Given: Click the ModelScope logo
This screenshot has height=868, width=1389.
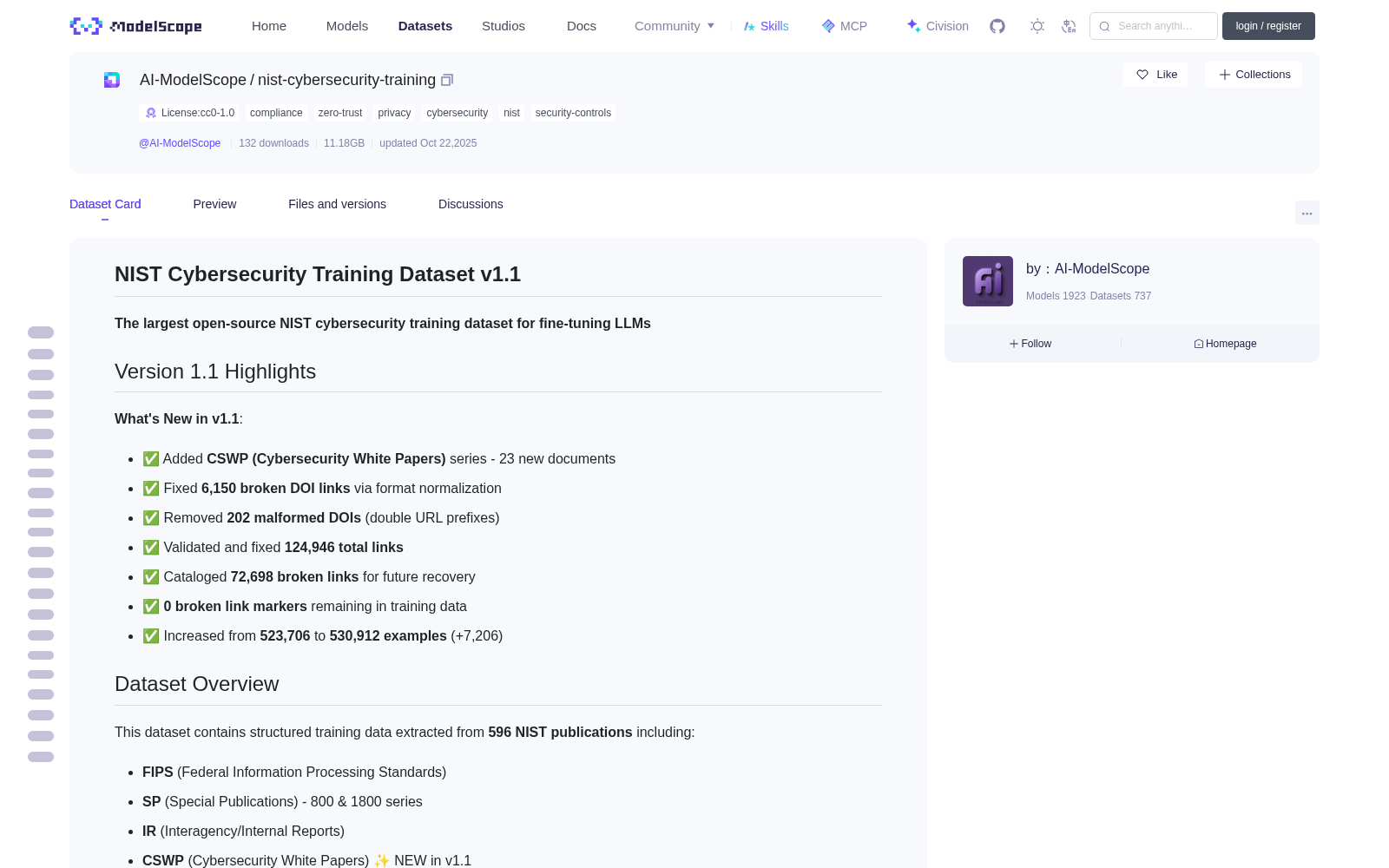Looking at the screenshot, I should pos(135,26).
